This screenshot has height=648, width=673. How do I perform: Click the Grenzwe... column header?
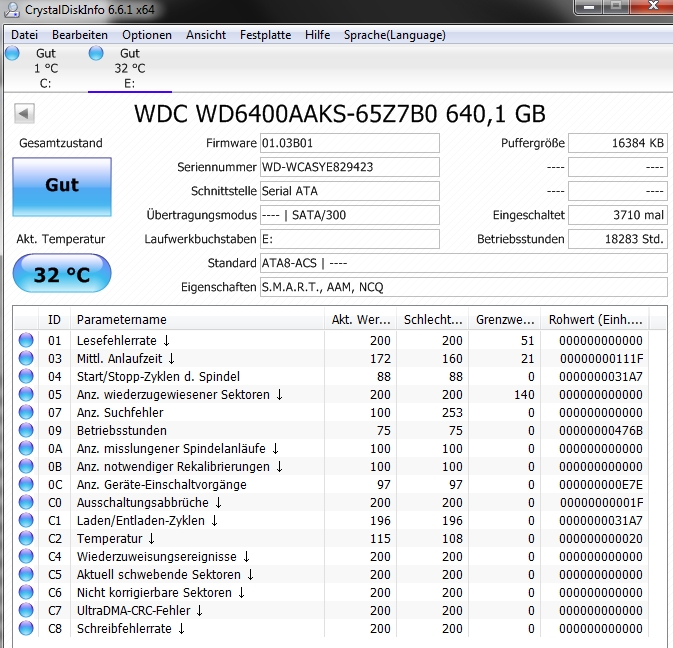tap(505, 320)
